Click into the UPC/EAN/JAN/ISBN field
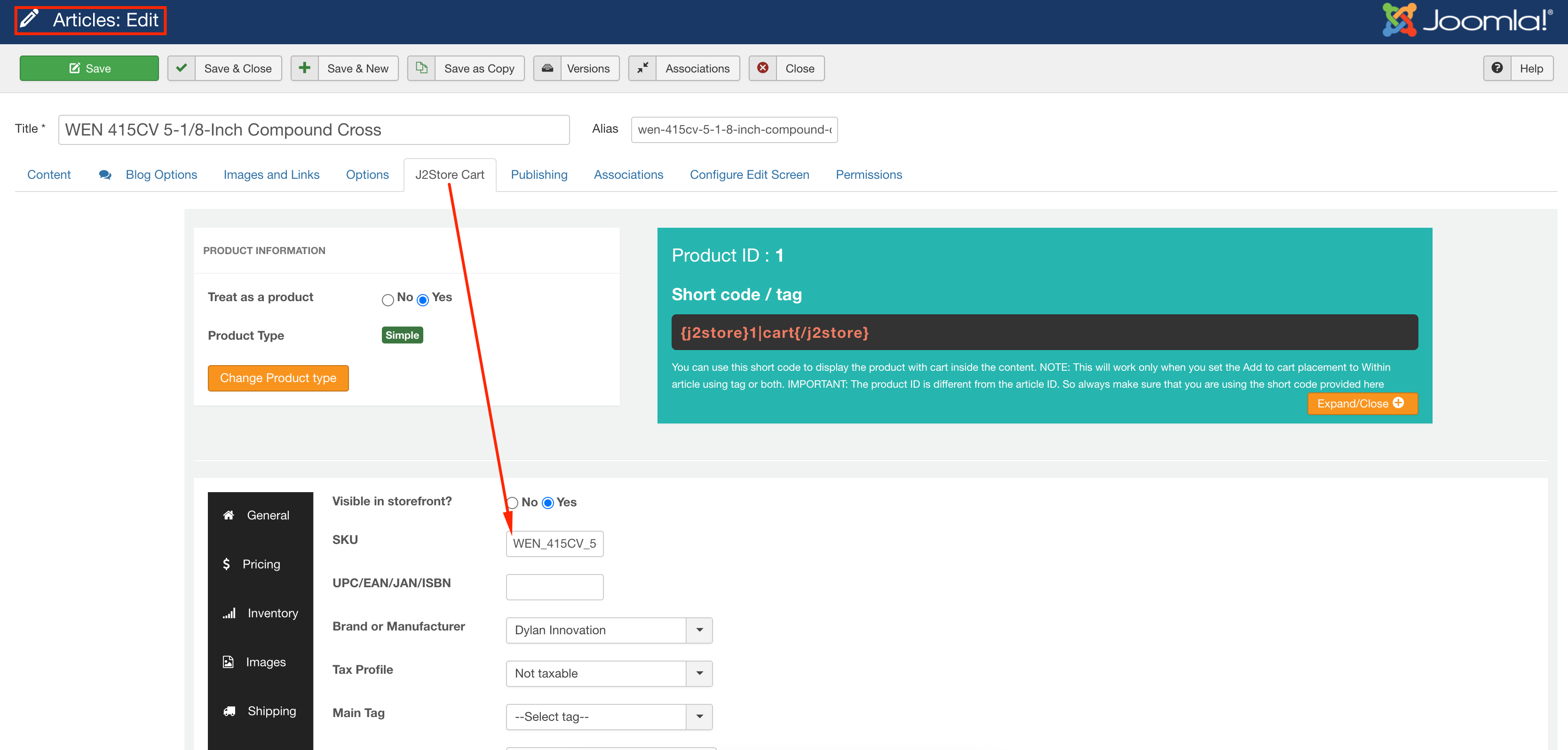The image size is (1568, 750). [x=554, y=587]
